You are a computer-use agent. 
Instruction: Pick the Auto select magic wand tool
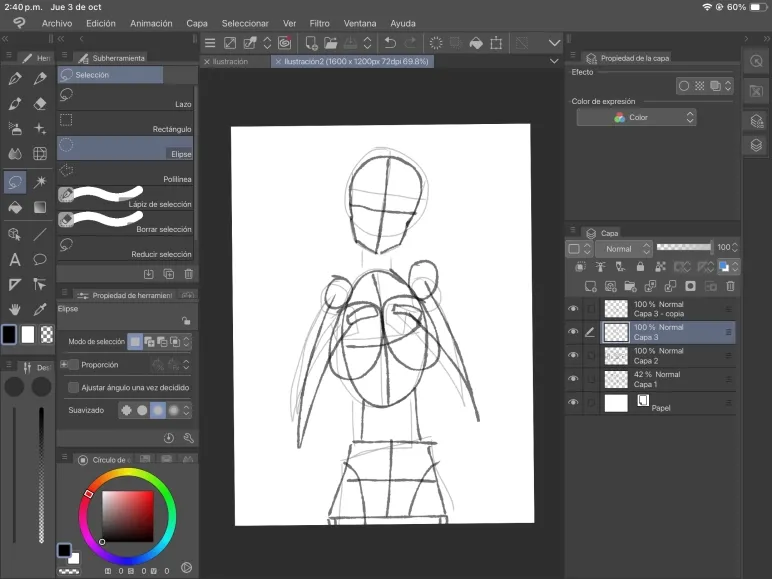pyautogui.click(x=40, y=182)
